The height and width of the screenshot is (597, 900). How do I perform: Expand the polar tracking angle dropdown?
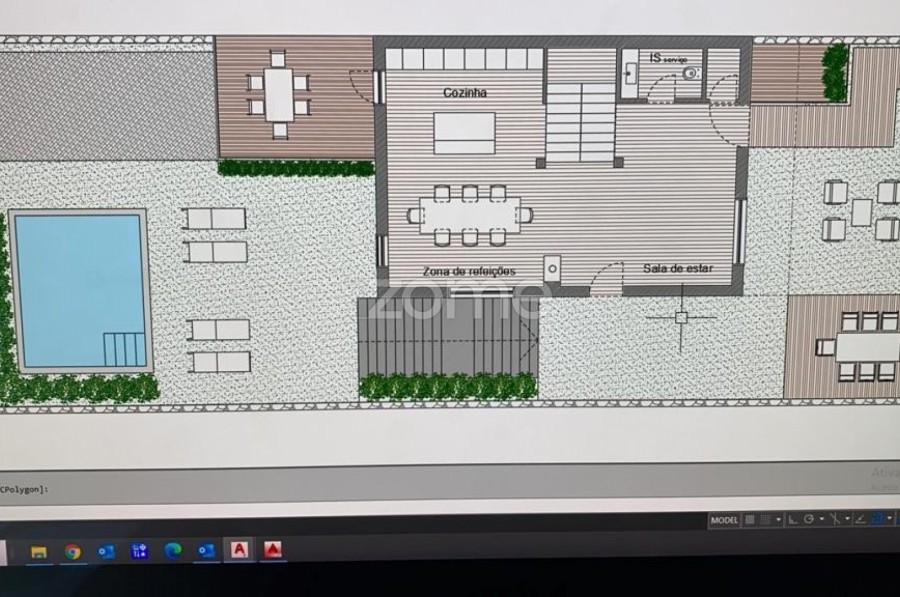pos(820,520)
